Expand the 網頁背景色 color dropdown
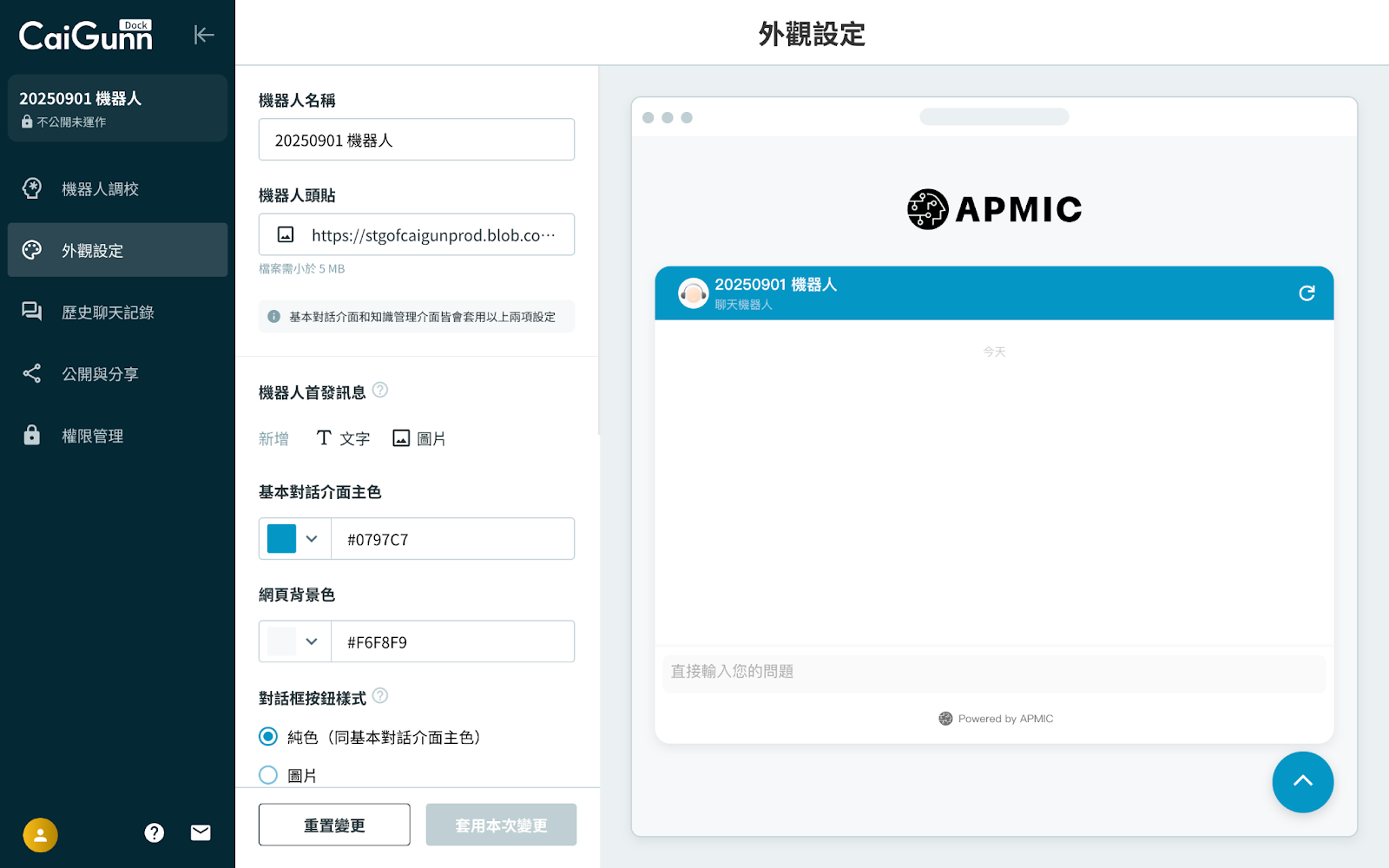The height and width of the screenshot is (868, 1389). (x=312, y=641)
